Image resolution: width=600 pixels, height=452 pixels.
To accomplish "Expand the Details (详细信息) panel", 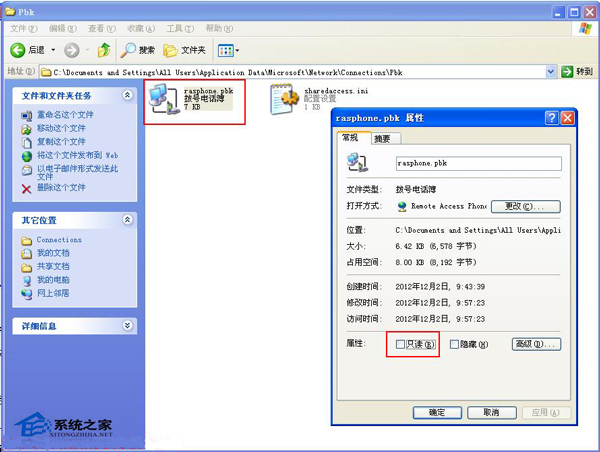I will [x=127, y=325].
